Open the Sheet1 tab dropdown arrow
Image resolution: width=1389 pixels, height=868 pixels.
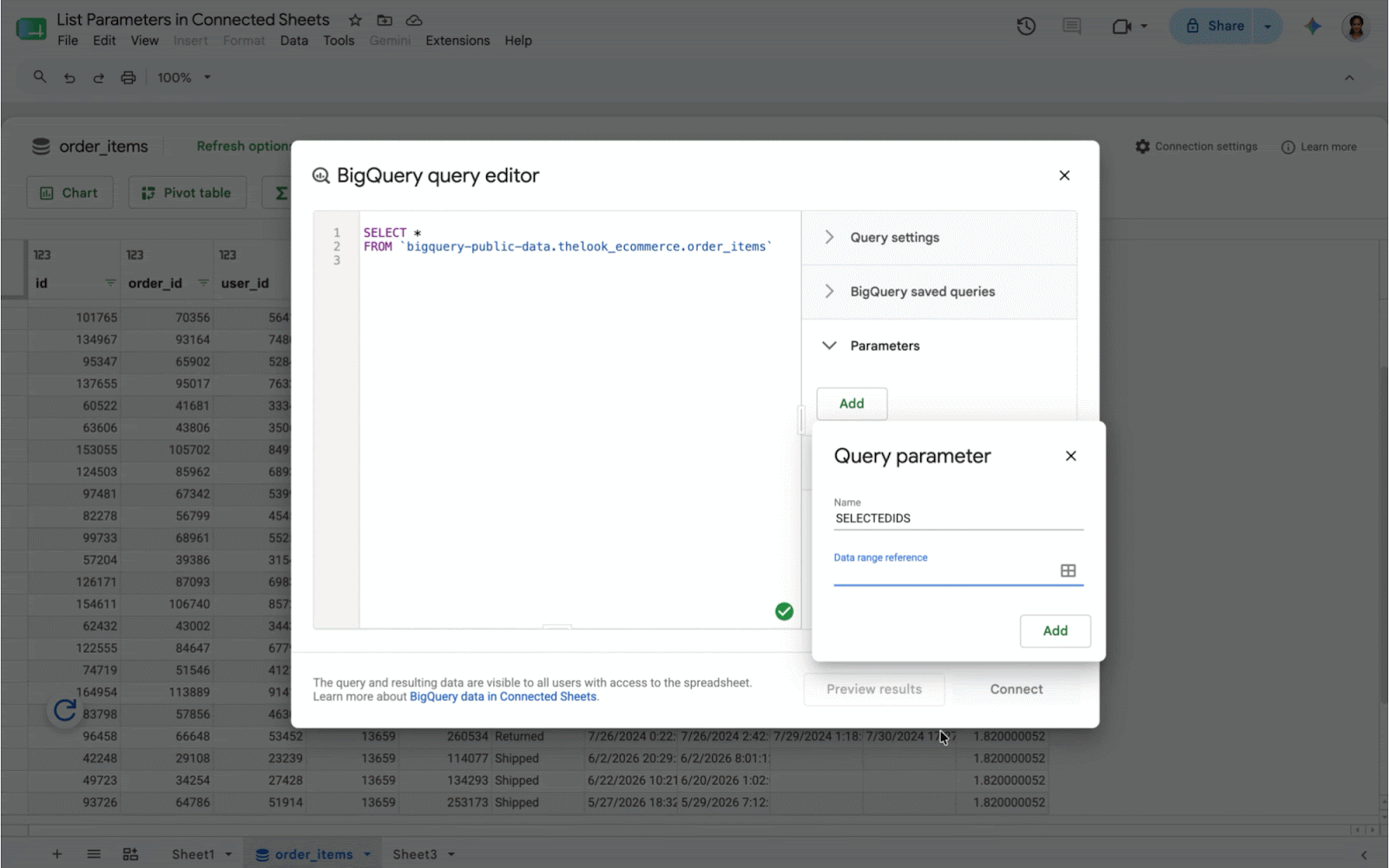[228, 854]
